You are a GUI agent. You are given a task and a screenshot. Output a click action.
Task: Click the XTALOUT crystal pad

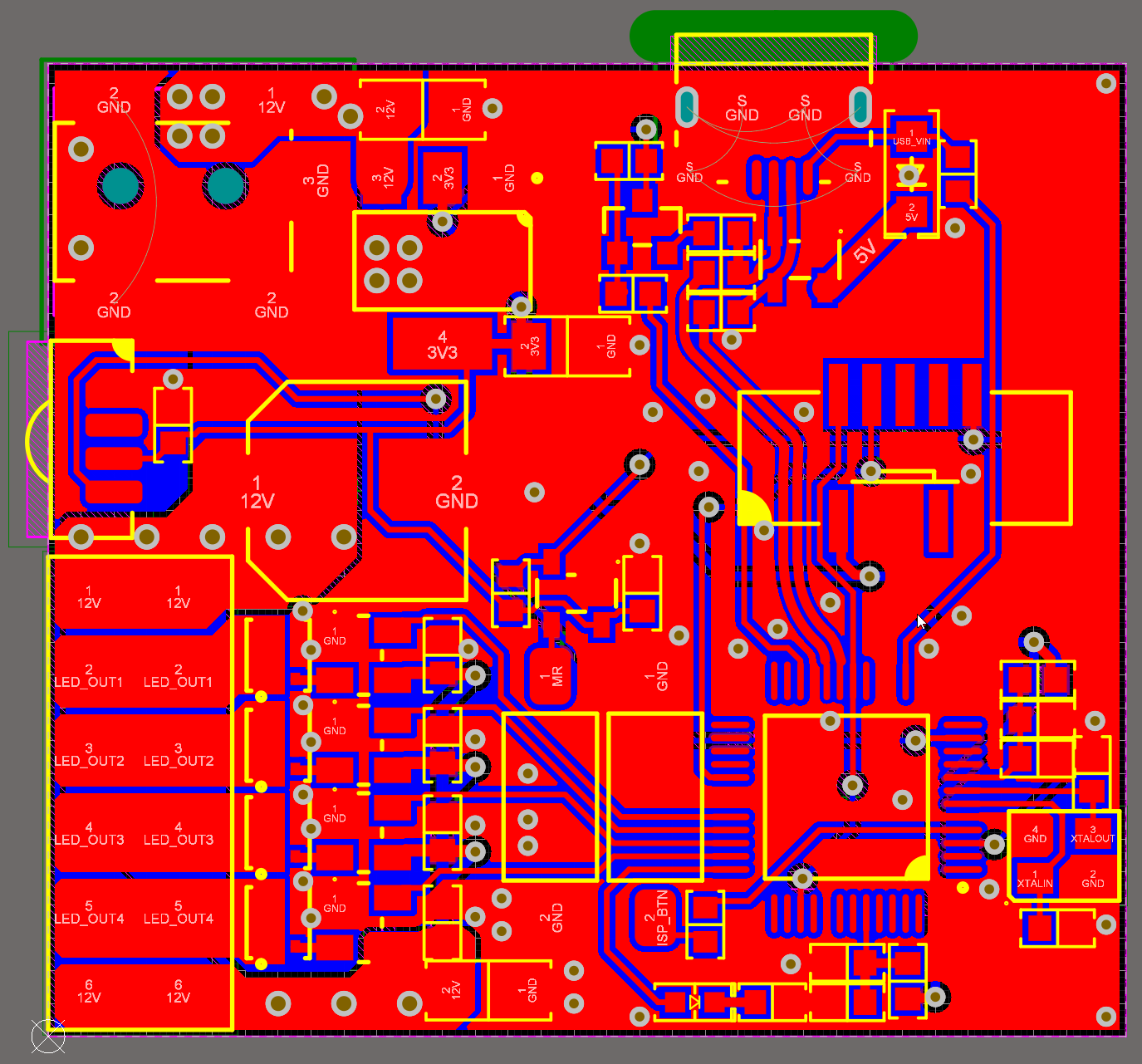point(1092,834)
